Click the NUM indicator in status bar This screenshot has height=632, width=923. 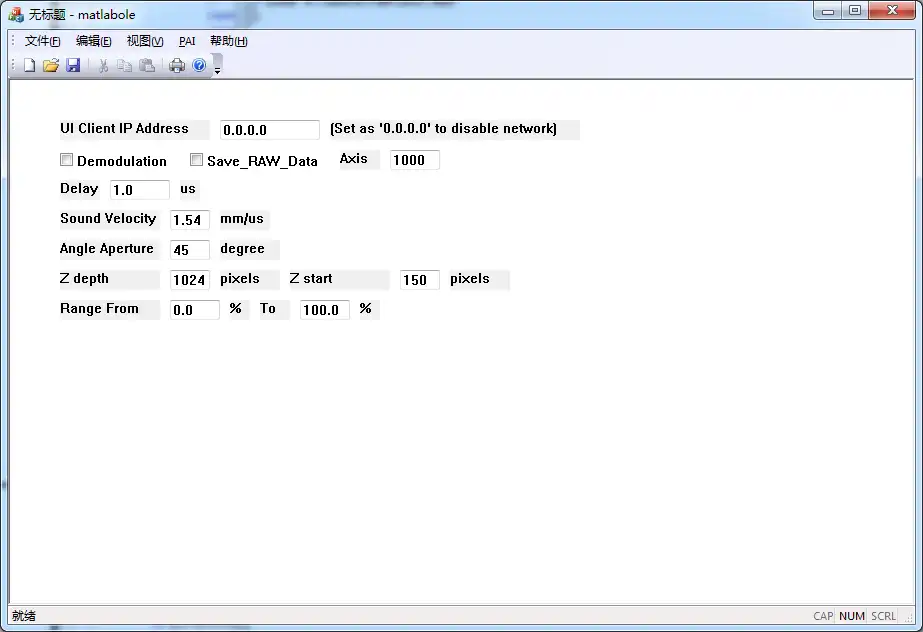(x=852, y=616)
